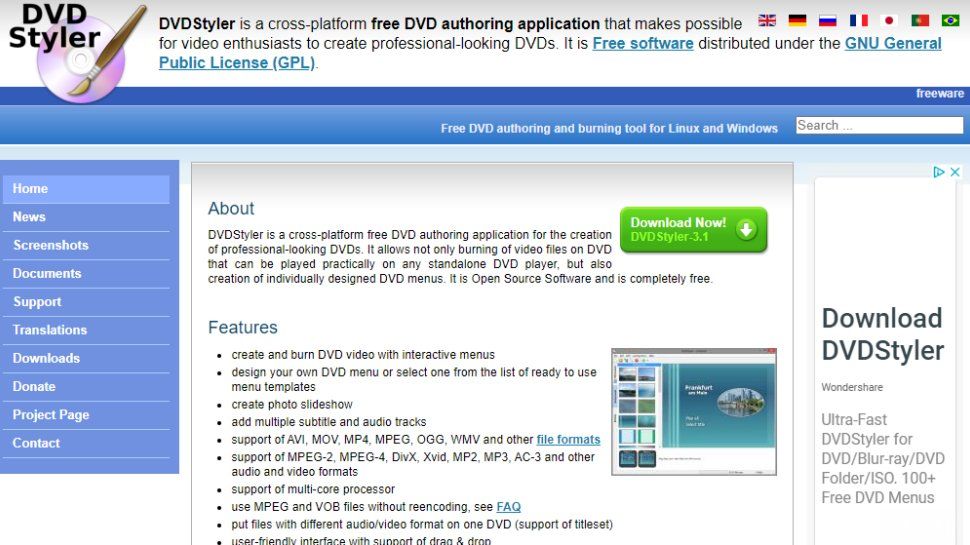Click 'support of multi-core processor' list item
Image resolution: width=970 pixels, height=545 pixels.
[x=313, y=489]
